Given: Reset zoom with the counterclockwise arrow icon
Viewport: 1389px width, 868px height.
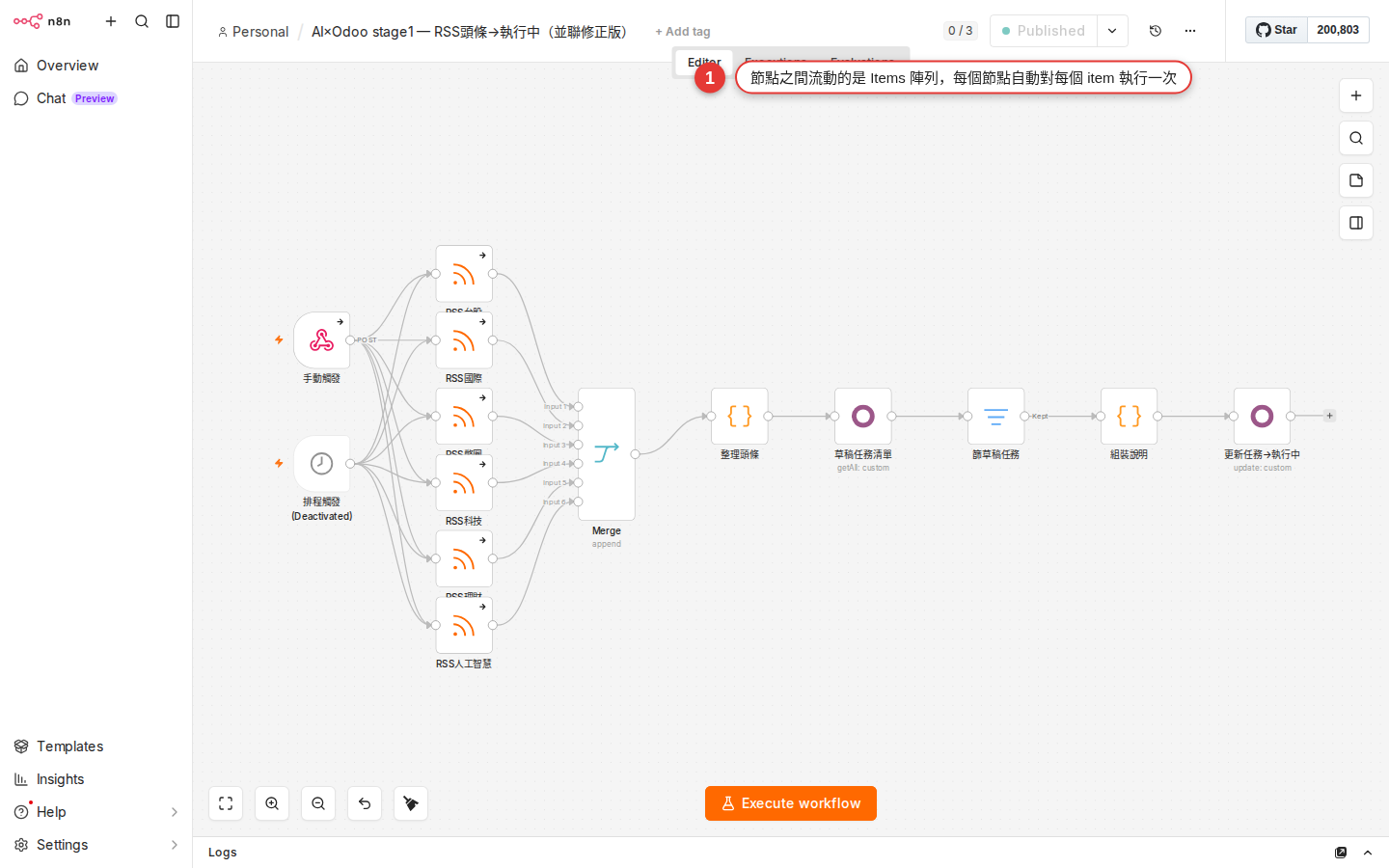Looking at the screenshot, I should [365, 803].
